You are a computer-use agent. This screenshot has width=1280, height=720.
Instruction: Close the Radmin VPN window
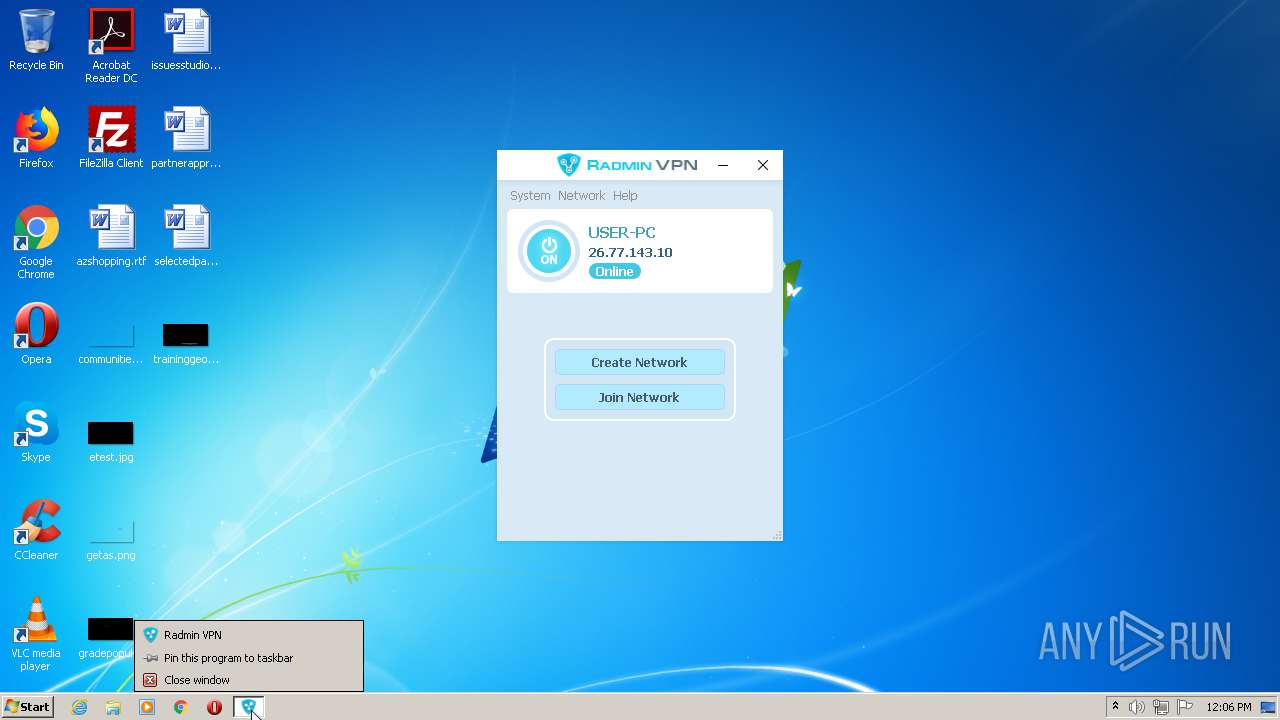coord(762,165)
